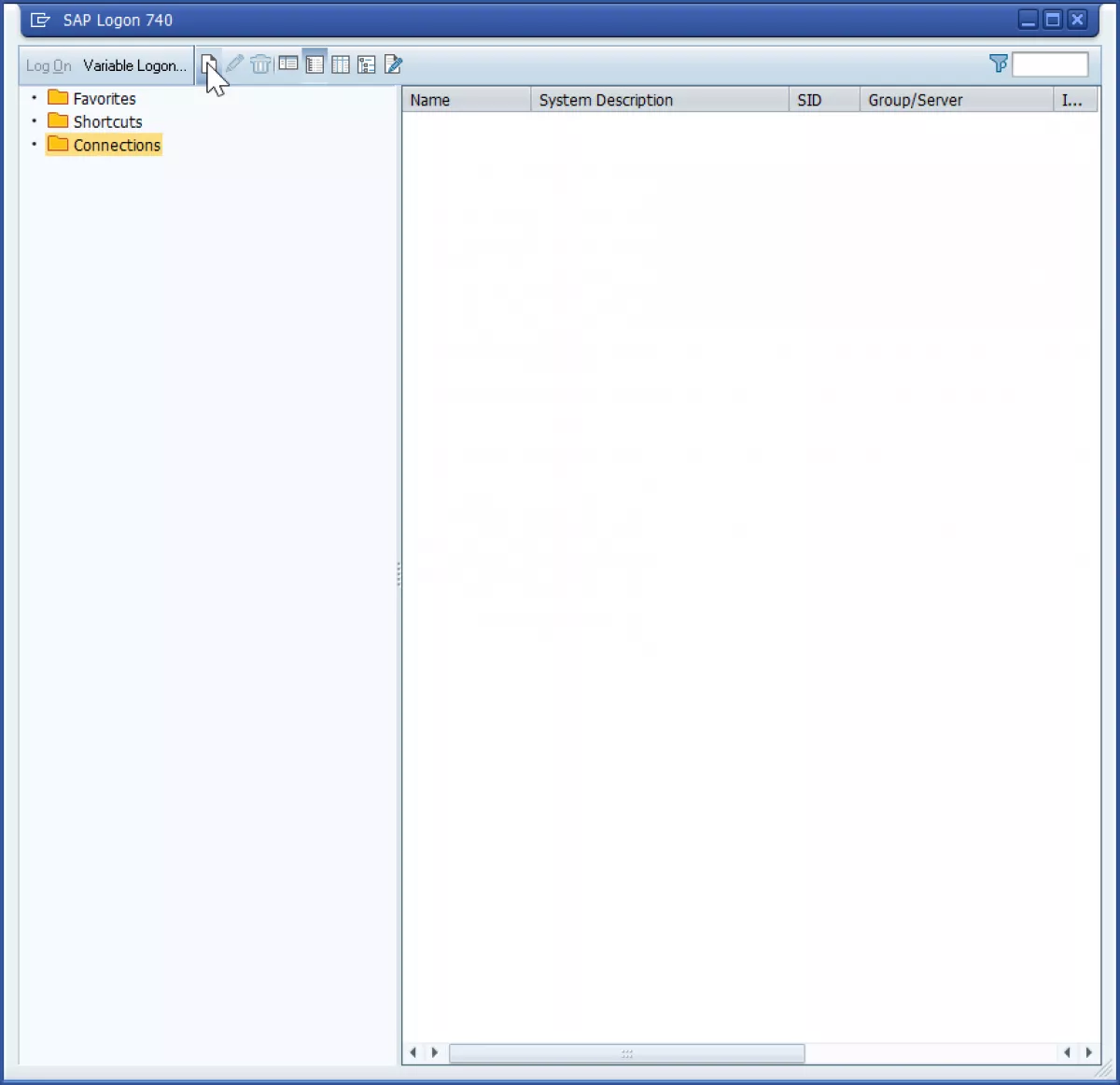Select the Shortcuts tree node
This screenshot has height=1085, width=1120.
coord(107,121)
